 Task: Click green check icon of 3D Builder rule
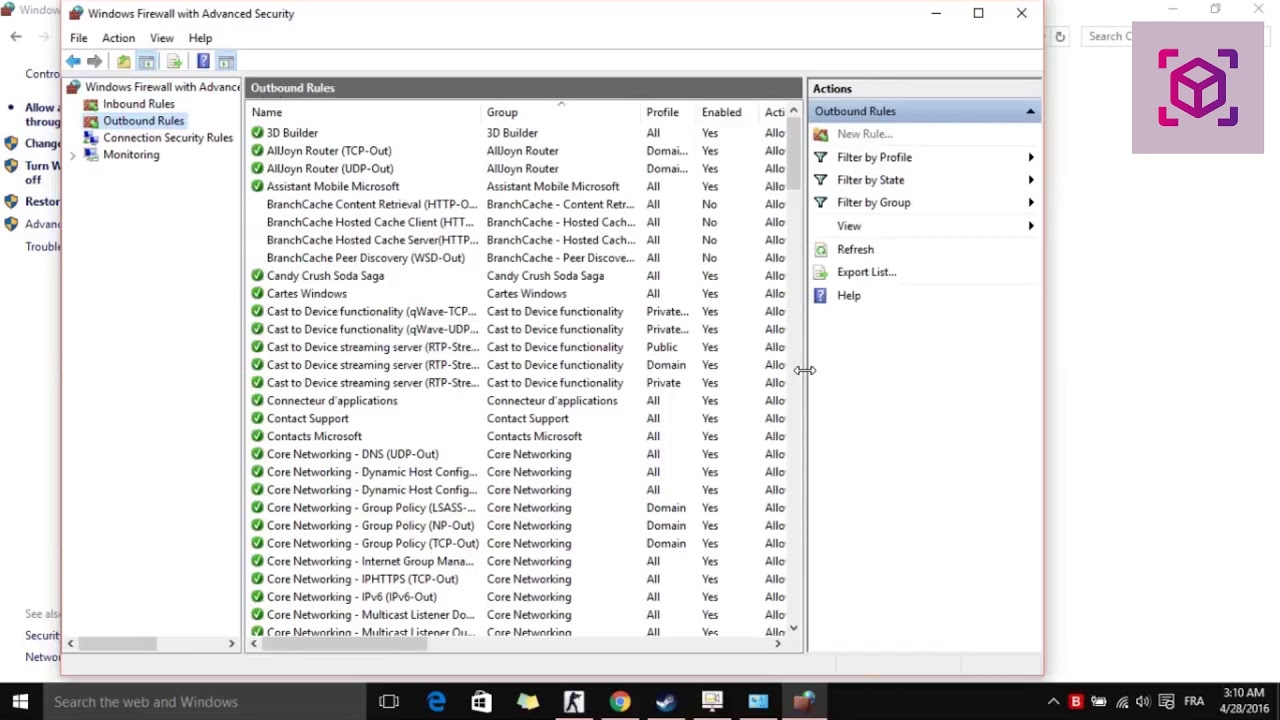(x=257, y=133)
